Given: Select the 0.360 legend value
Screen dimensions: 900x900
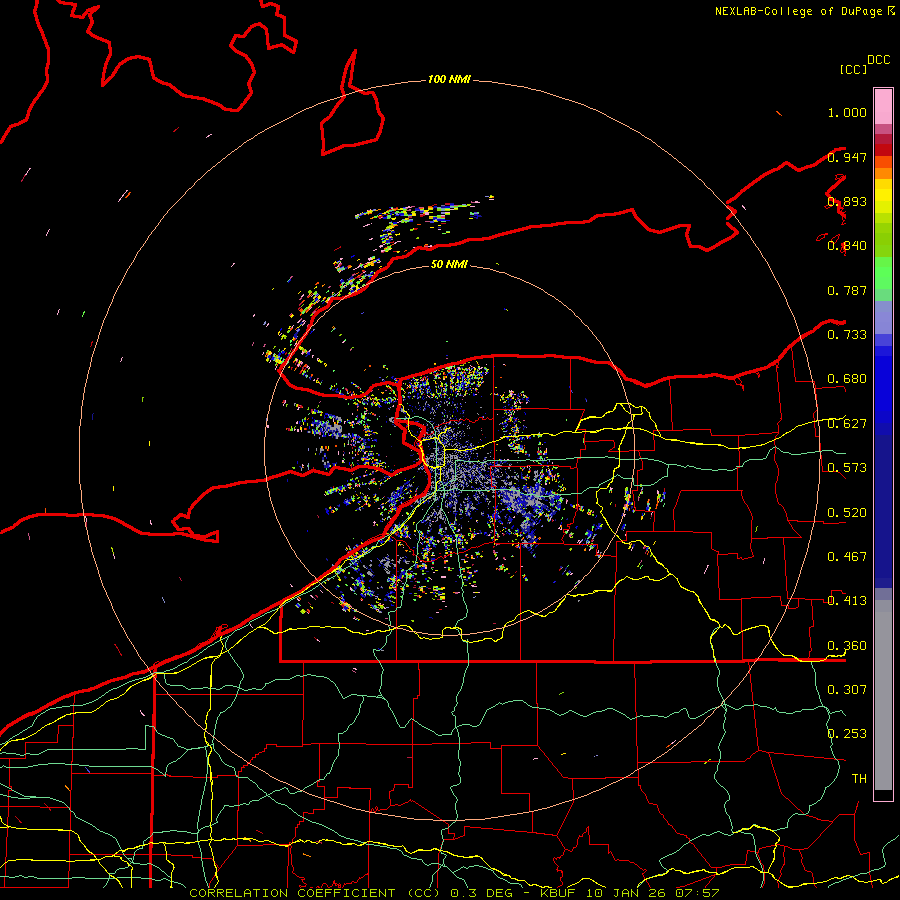Looking at the screenshot, I should [x=847, y=646].
